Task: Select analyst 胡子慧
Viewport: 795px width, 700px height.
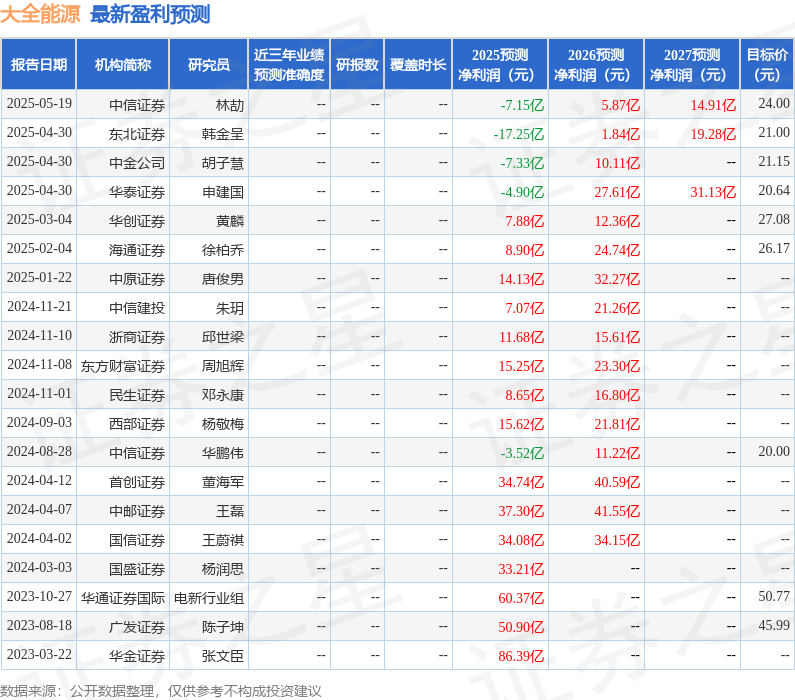Action: pyautogui.click(x=223, y=163)
